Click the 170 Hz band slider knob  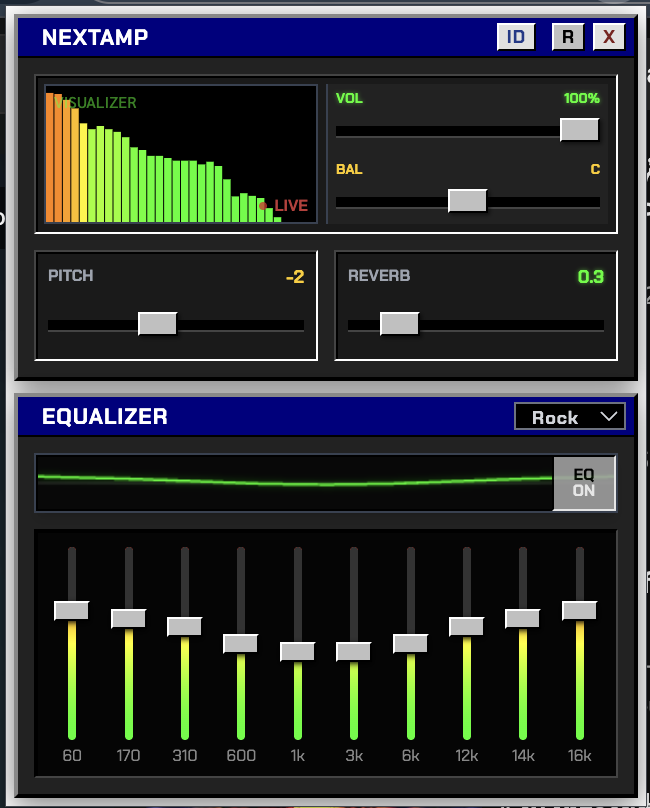tap(128, 618)
